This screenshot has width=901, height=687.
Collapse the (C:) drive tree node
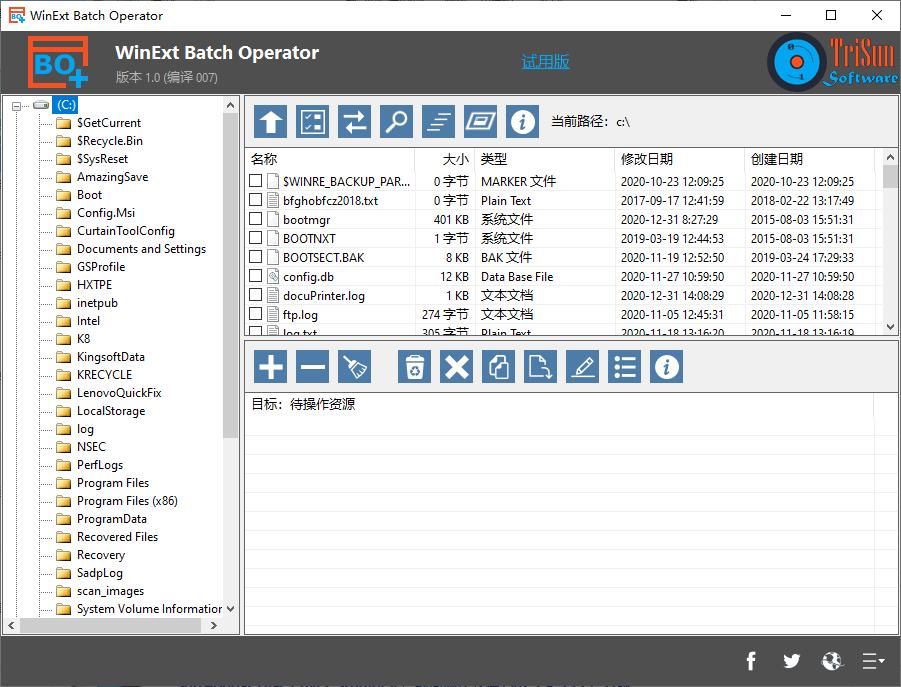[x=17, y=106]
